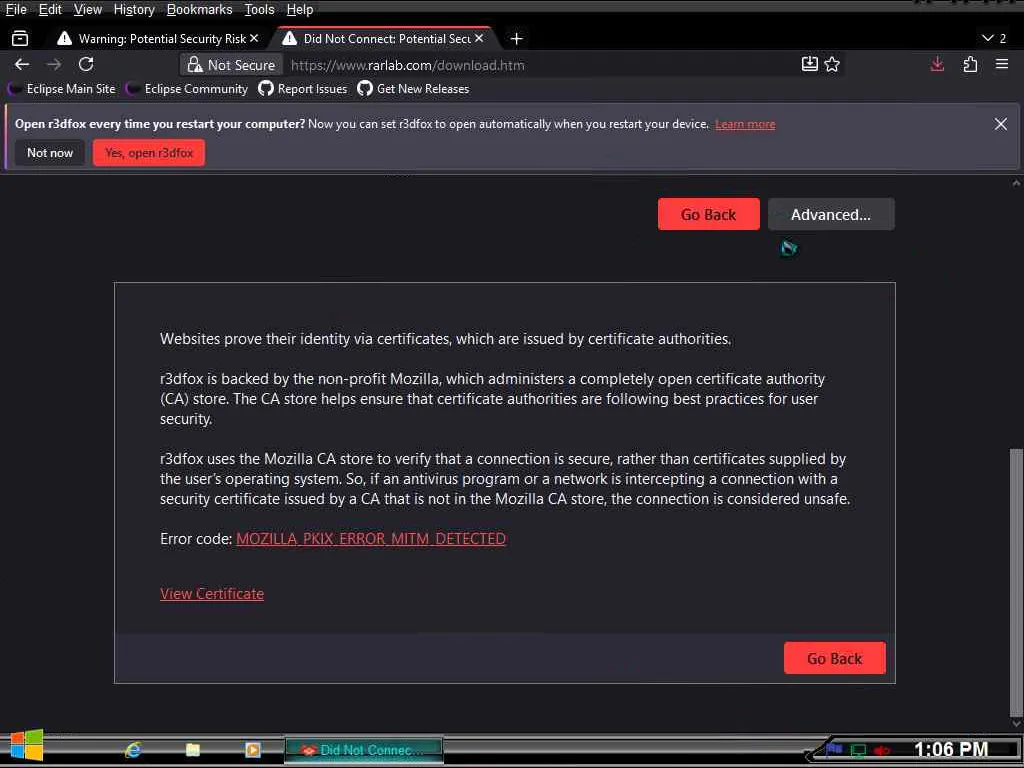Click the network monitor tray icon

[x=859, y=750]
